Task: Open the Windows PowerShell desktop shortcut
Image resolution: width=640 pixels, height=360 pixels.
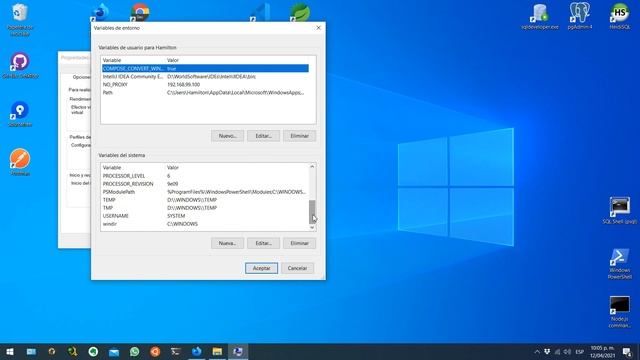Action: (620, 264)
